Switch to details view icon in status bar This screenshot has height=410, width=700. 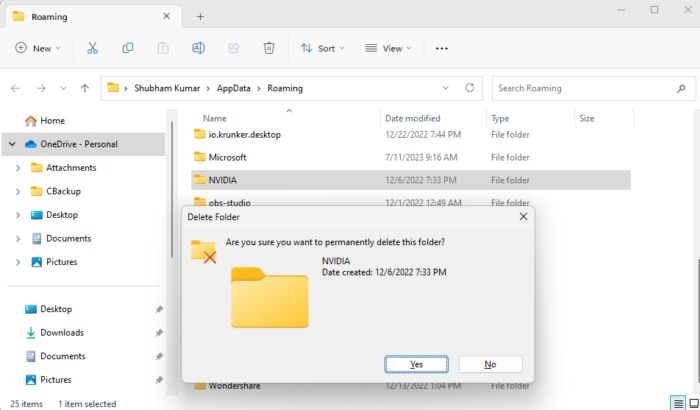[x=678, y=403]
